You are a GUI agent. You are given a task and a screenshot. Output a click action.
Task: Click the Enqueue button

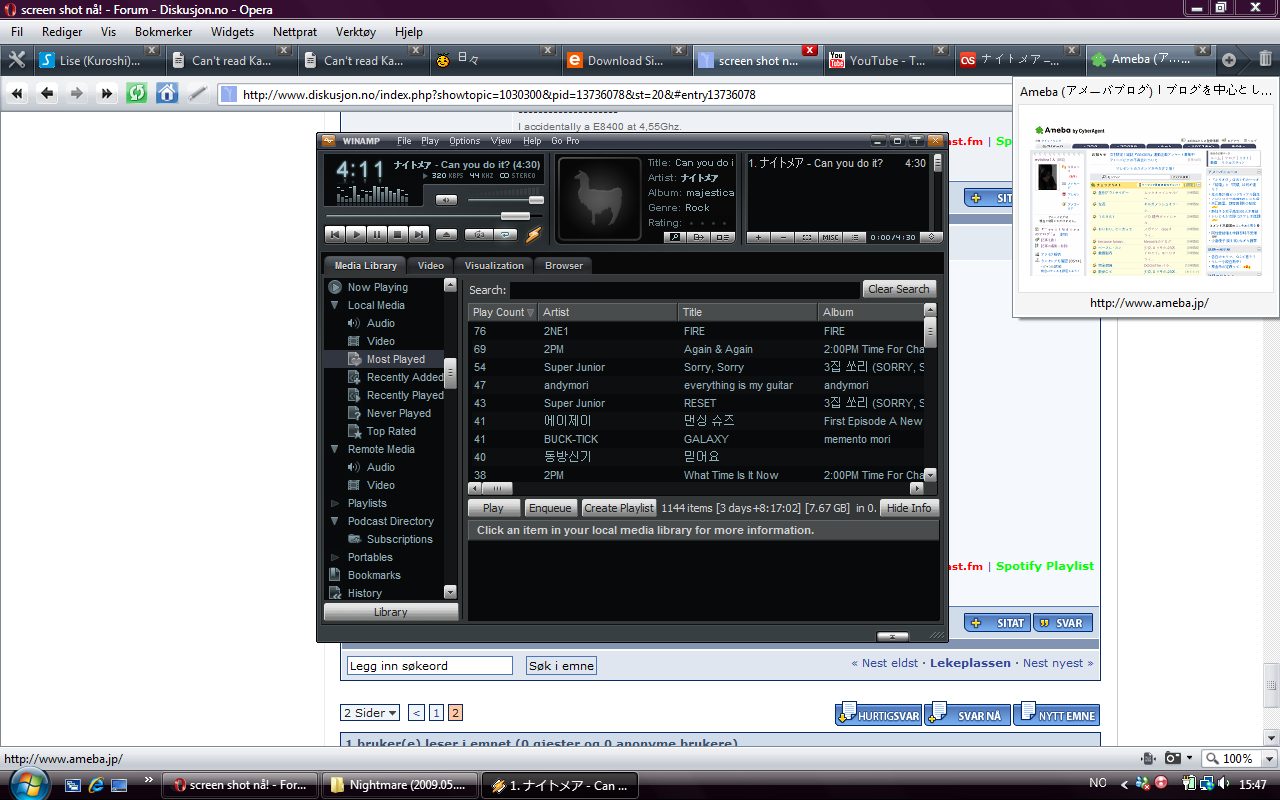coord(550,508)
